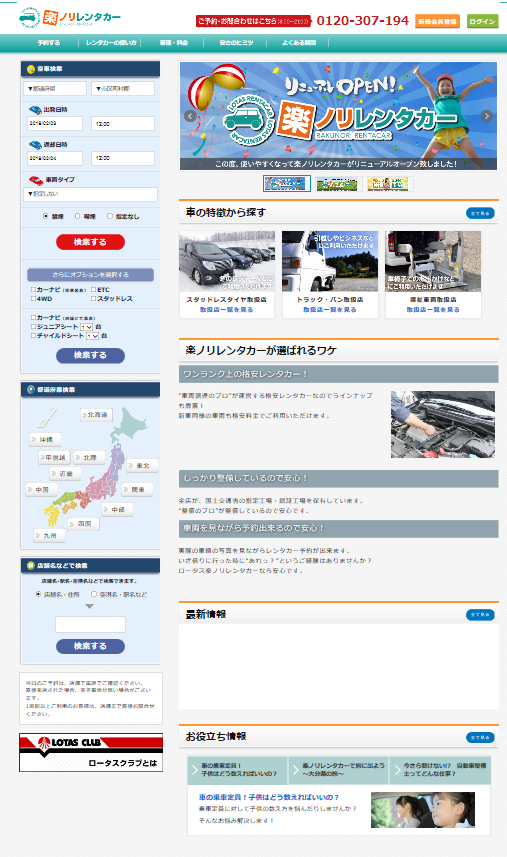
Task: Select the 指定なし radio button
Action: point(110,216)
